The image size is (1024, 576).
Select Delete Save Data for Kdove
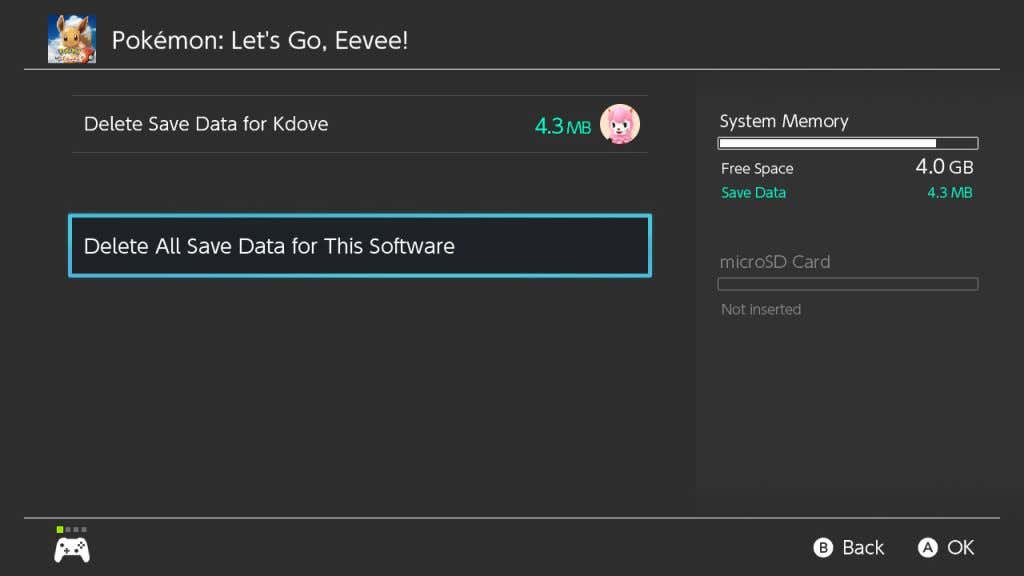coord(206,125)
